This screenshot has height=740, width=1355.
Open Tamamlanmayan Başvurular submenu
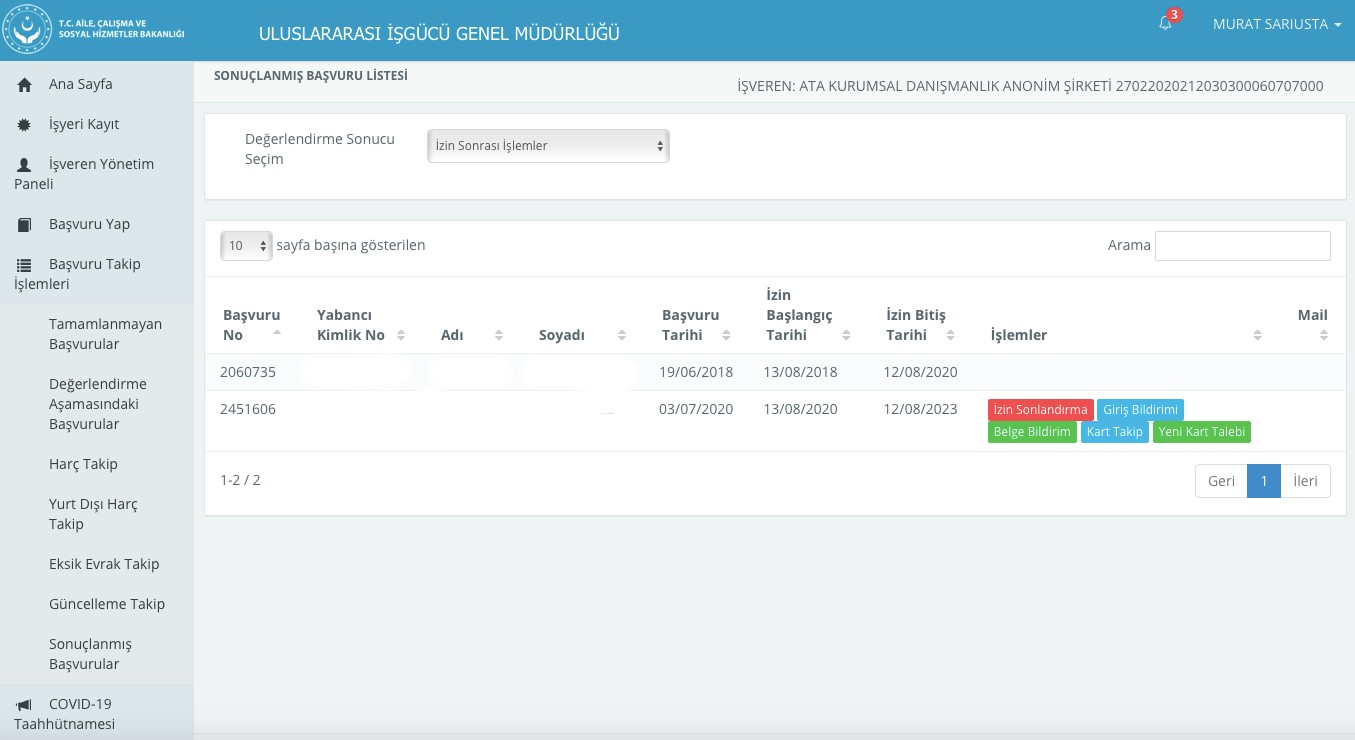[x=105, y=334]
